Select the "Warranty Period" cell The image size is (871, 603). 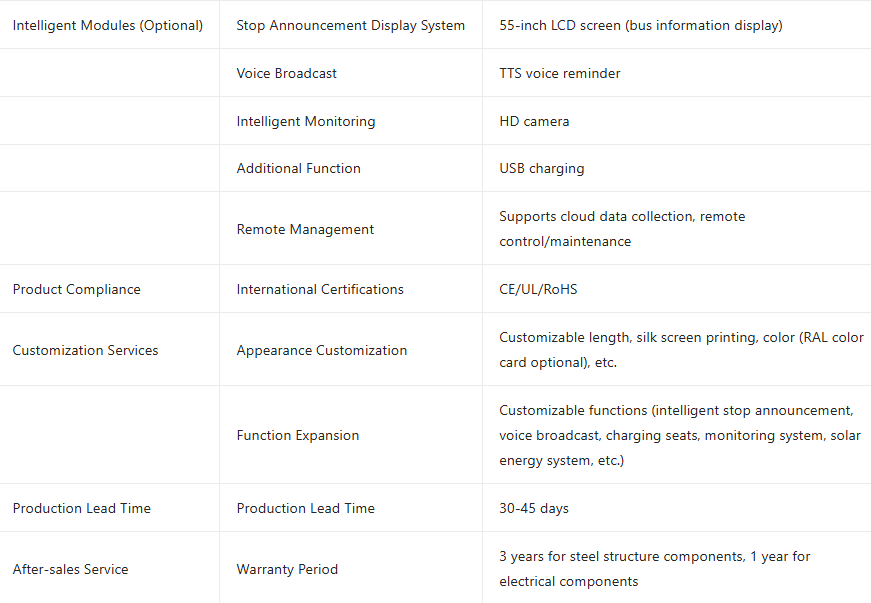click(287, 569)
